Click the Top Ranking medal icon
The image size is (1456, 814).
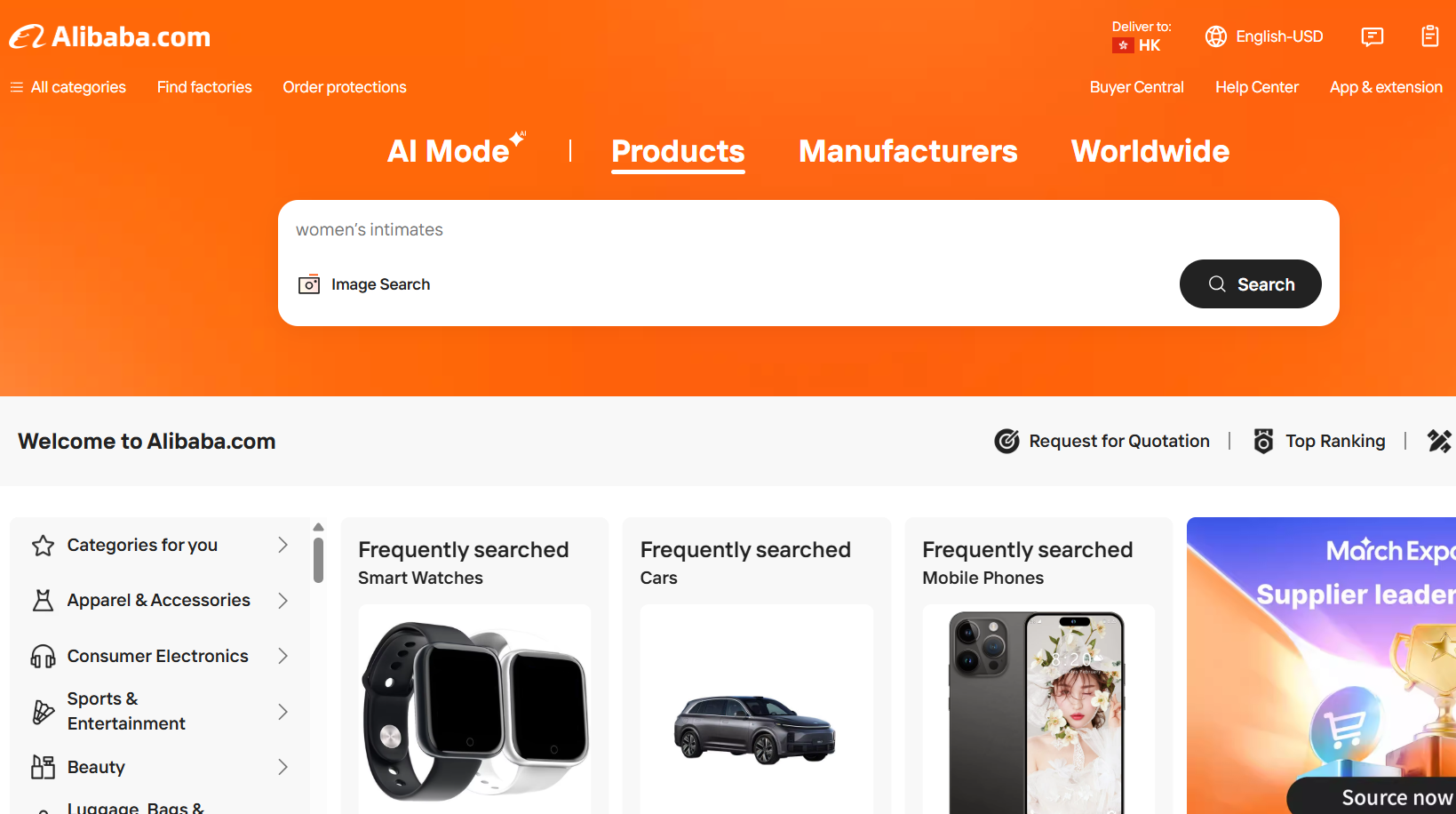[1263, 441]
